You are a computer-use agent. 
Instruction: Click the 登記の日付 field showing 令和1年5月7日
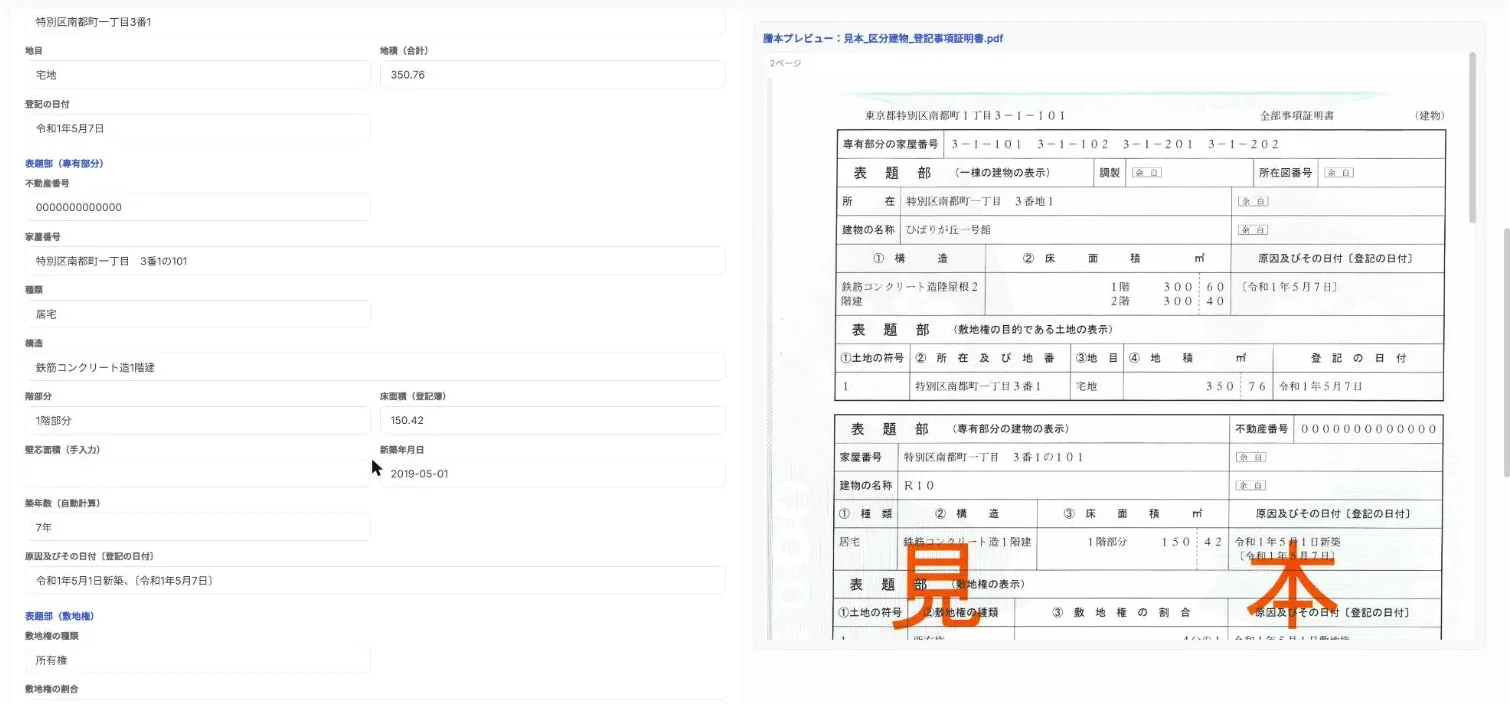pos(197,128)
